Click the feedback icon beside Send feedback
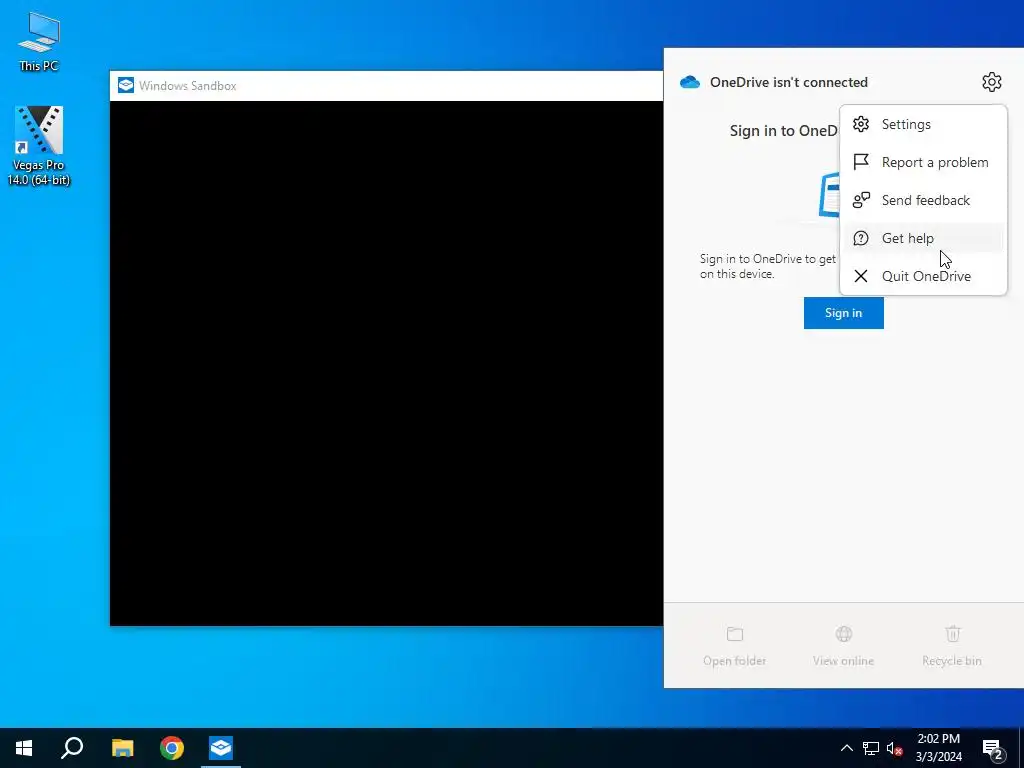The height and width of the screenshot is (768, 1024). (861, 200)
